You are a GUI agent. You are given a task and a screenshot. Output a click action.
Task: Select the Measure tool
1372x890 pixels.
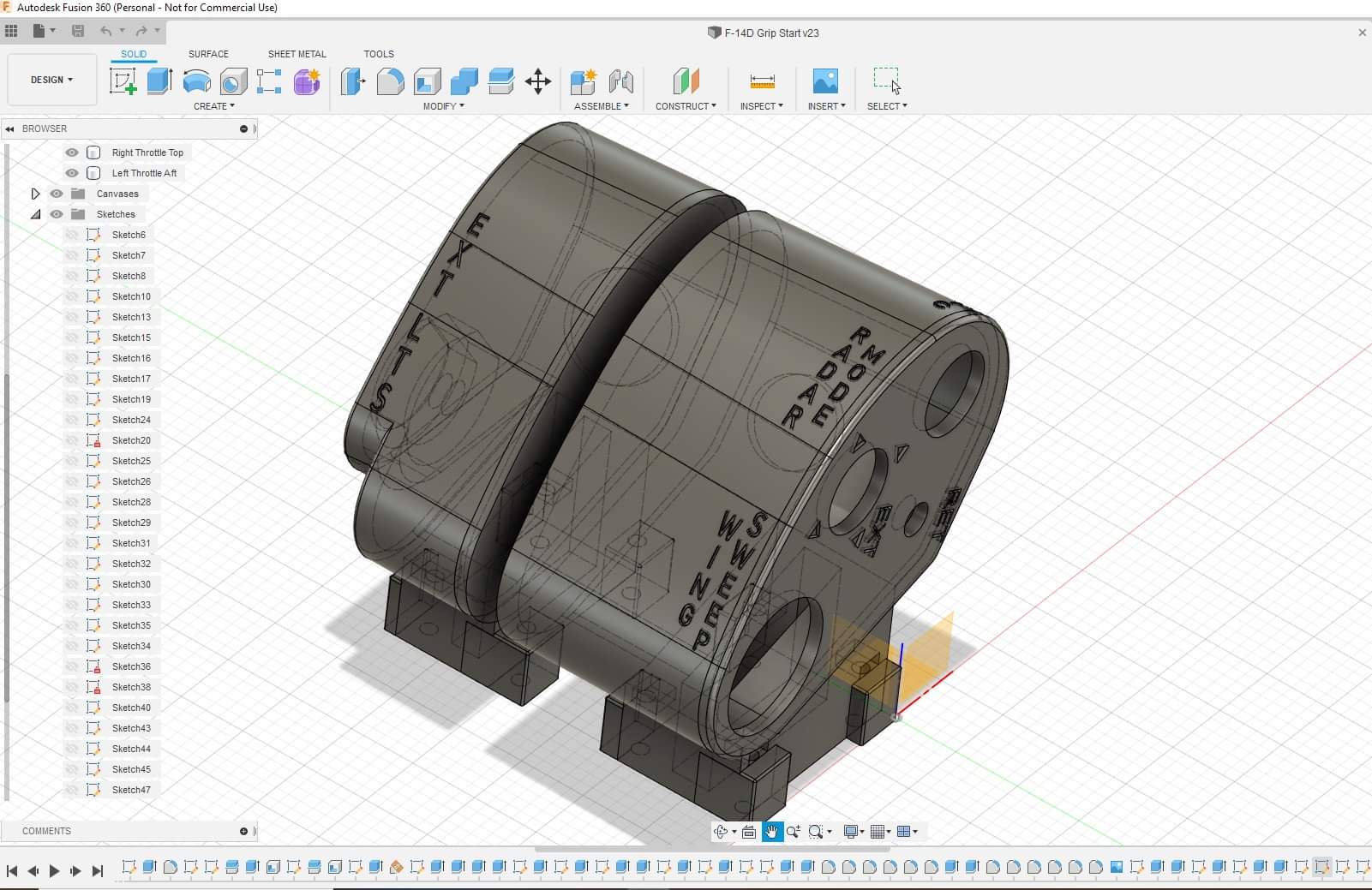[x=762, y=81]
